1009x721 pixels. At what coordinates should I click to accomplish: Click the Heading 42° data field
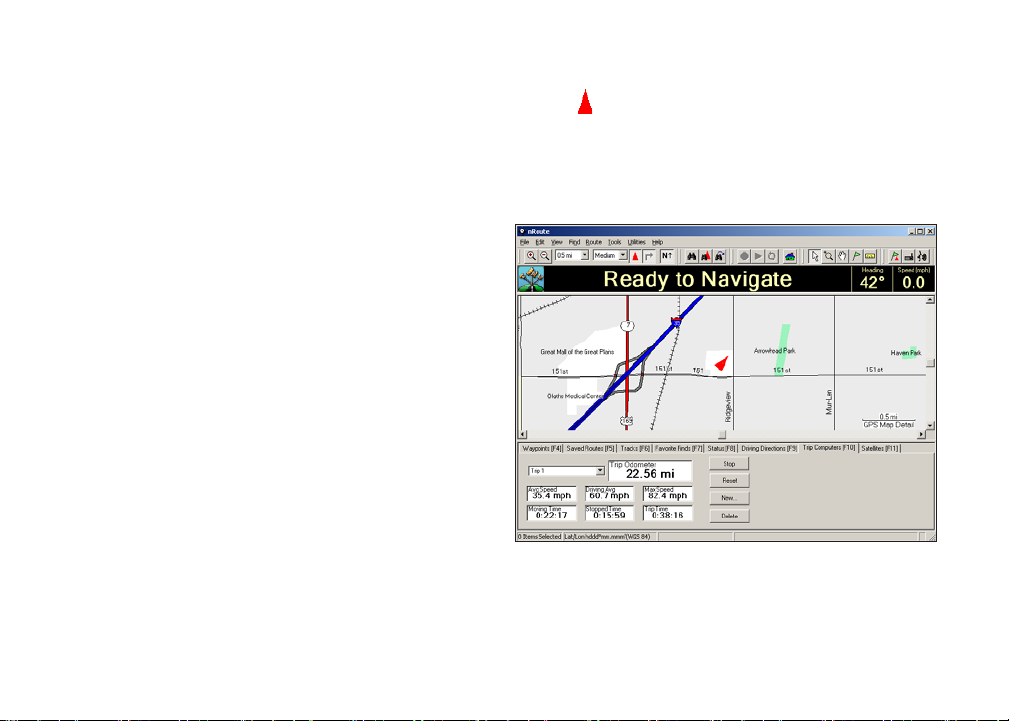tap(872, 279)
